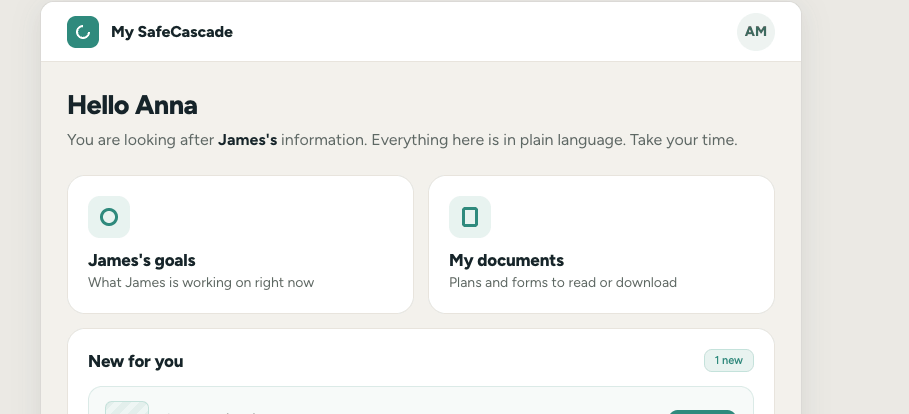Click the circle icon on James's goals card
This screenshot has height=414, width=909.
[x=109, y=217]
